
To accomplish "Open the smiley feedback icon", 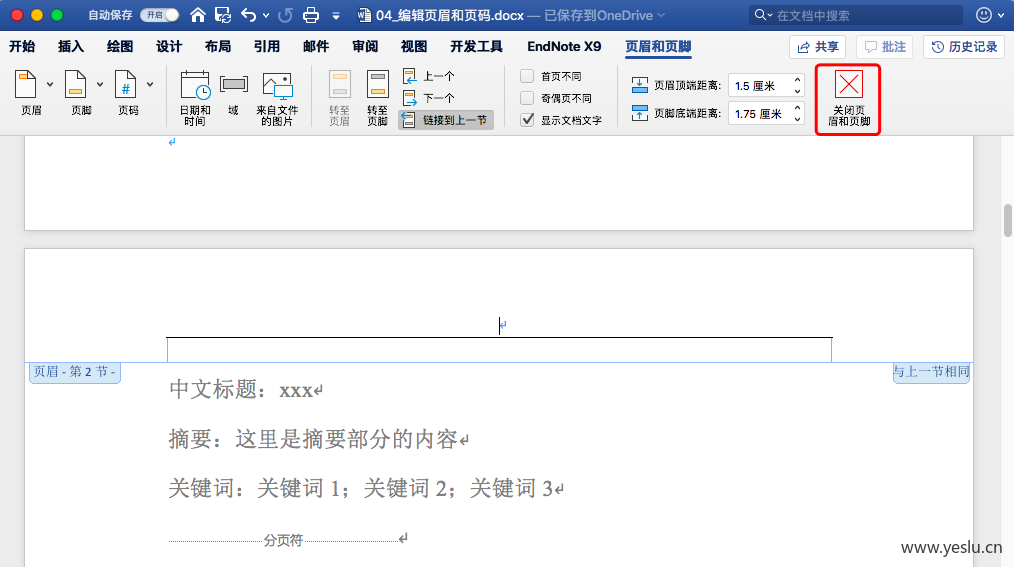I will point(984,15).
